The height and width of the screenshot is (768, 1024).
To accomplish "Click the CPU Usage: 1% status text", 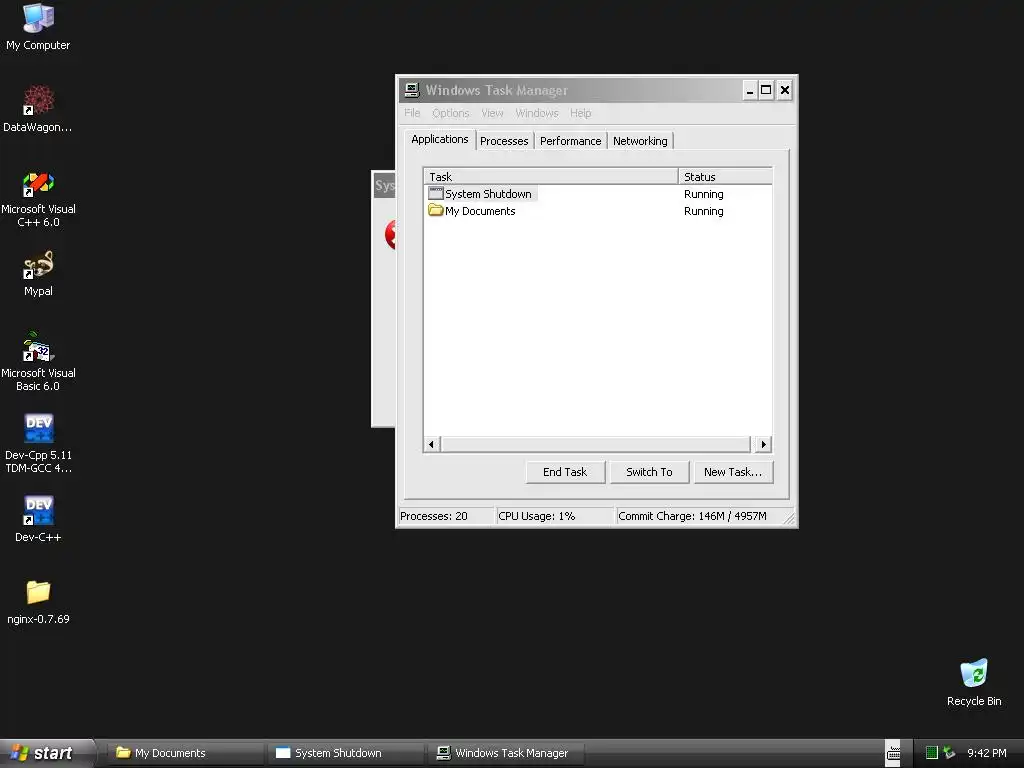I will pyautogui.click(x=537, y=516).
